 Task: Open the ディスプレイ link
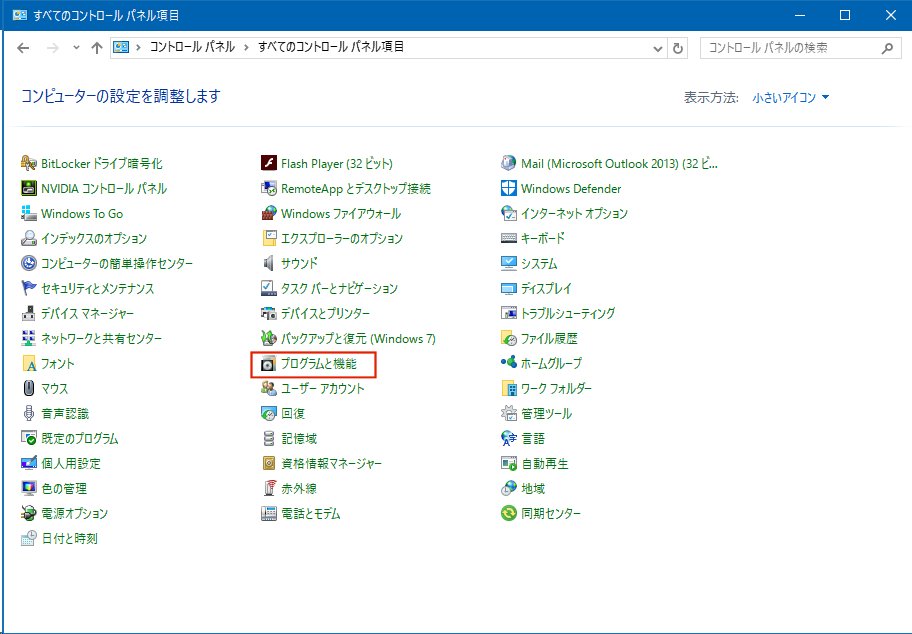click(x=546, y=288)
